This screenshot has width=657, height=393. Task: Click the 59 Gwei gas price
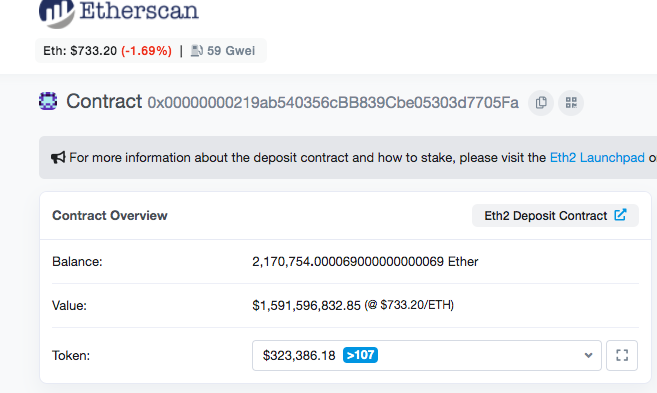(x=231, y=51)
